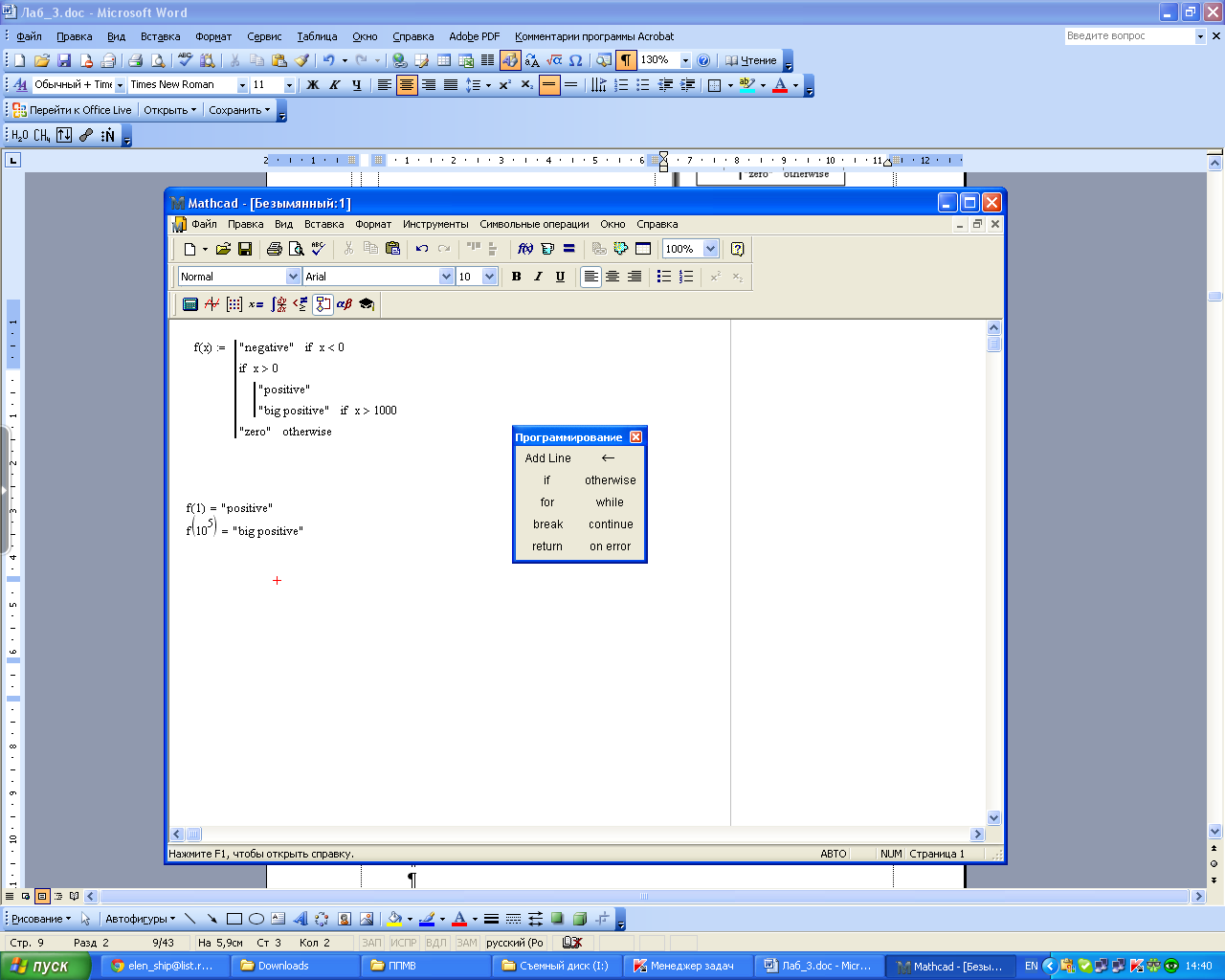Viewport: 1225px width, 980px height.
Task: Open a file using Mathcad's folder icon
Action: tap(223, 249)
